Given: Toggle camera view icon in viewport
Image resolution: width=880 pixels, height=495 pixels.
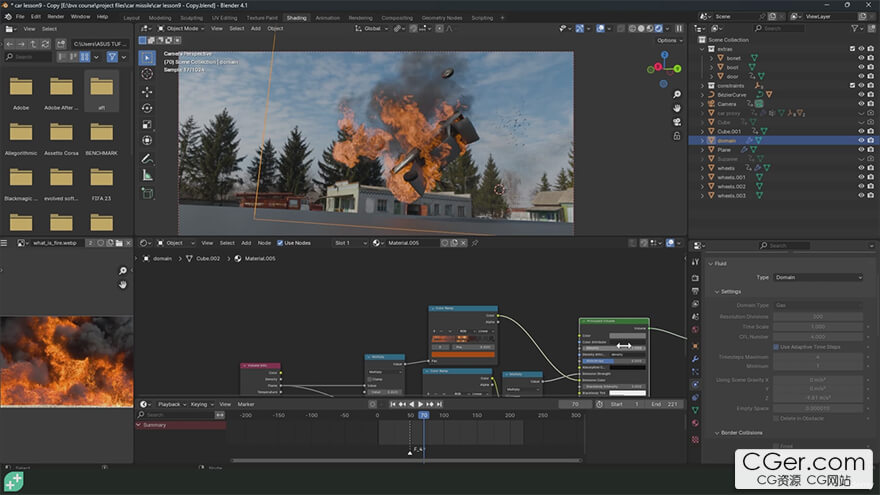Looking at the screenshot, I should (677, 122).
